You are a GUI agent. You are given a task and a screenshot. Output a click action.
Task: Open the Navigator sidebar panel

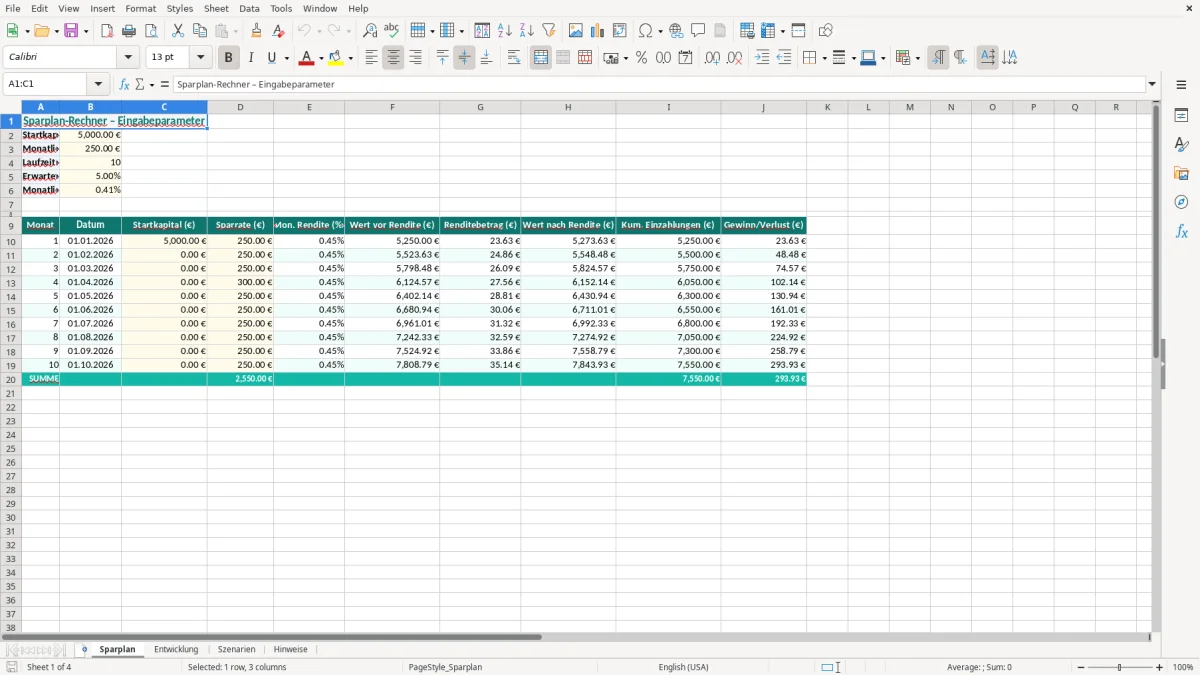point(1181,202)
